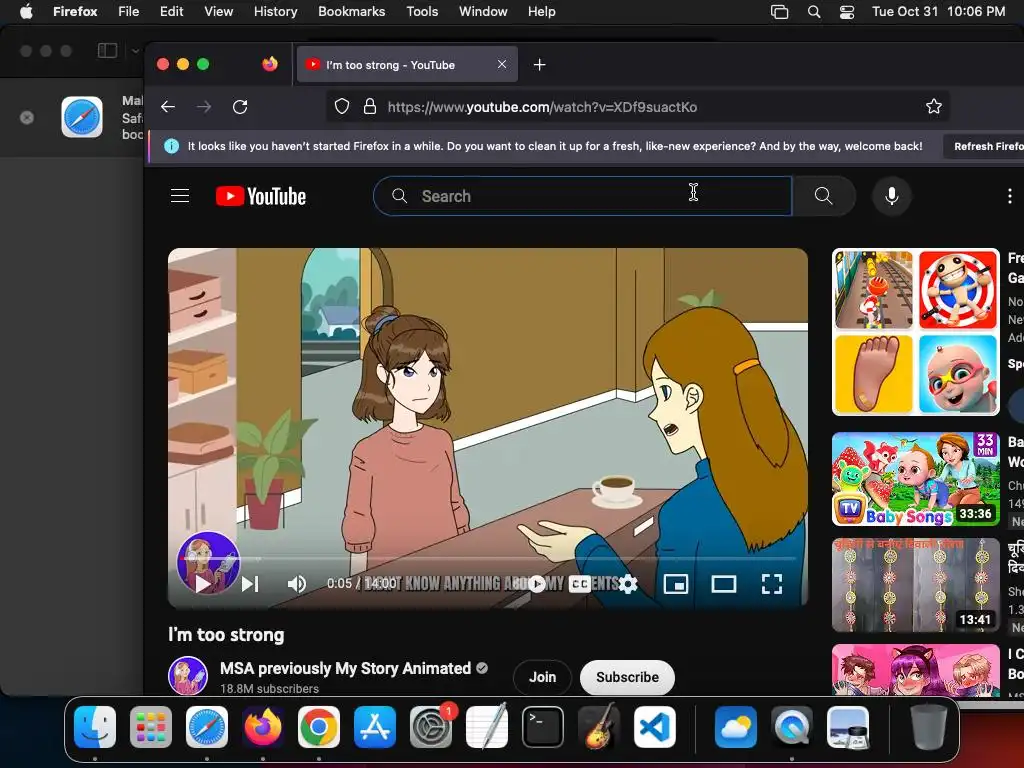This screenshot has width=1024, height=768.
Task: Play the video
Action: (203, 583)
